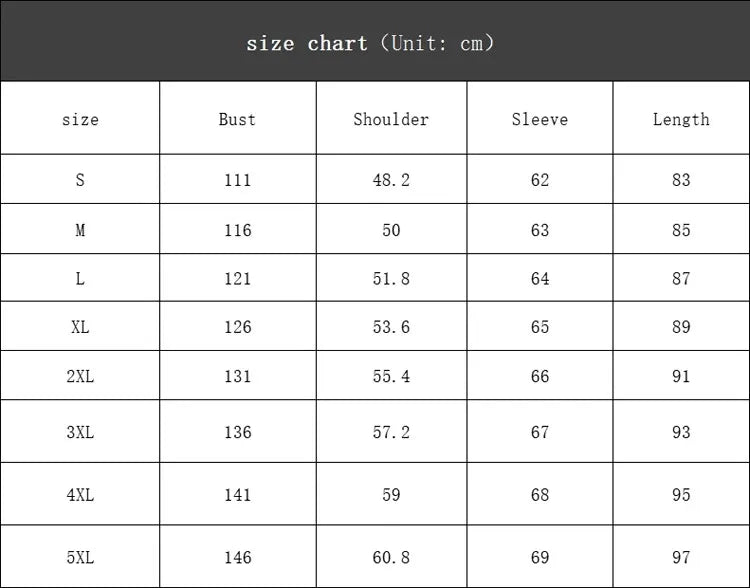Click the S size row label
Viewport: 750px width, 588px height.
coord(80,180)
